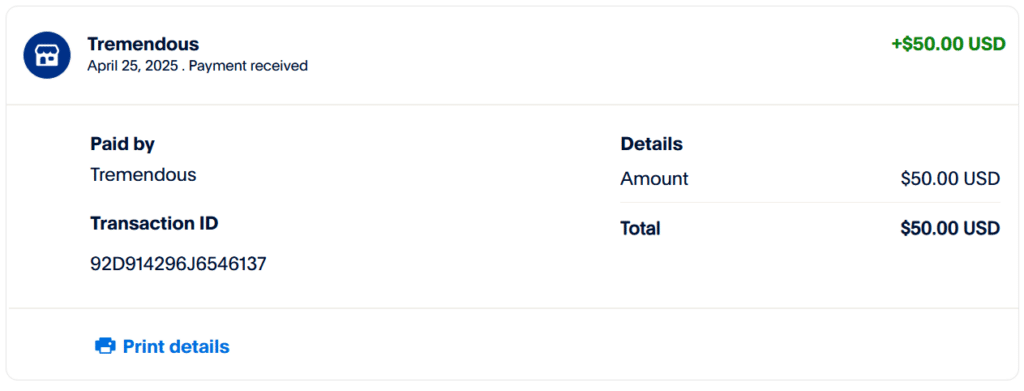The height and width of the screenshot is (391, 1024).
Task: Click the divider line above Total row
Action: click(810, 202)
